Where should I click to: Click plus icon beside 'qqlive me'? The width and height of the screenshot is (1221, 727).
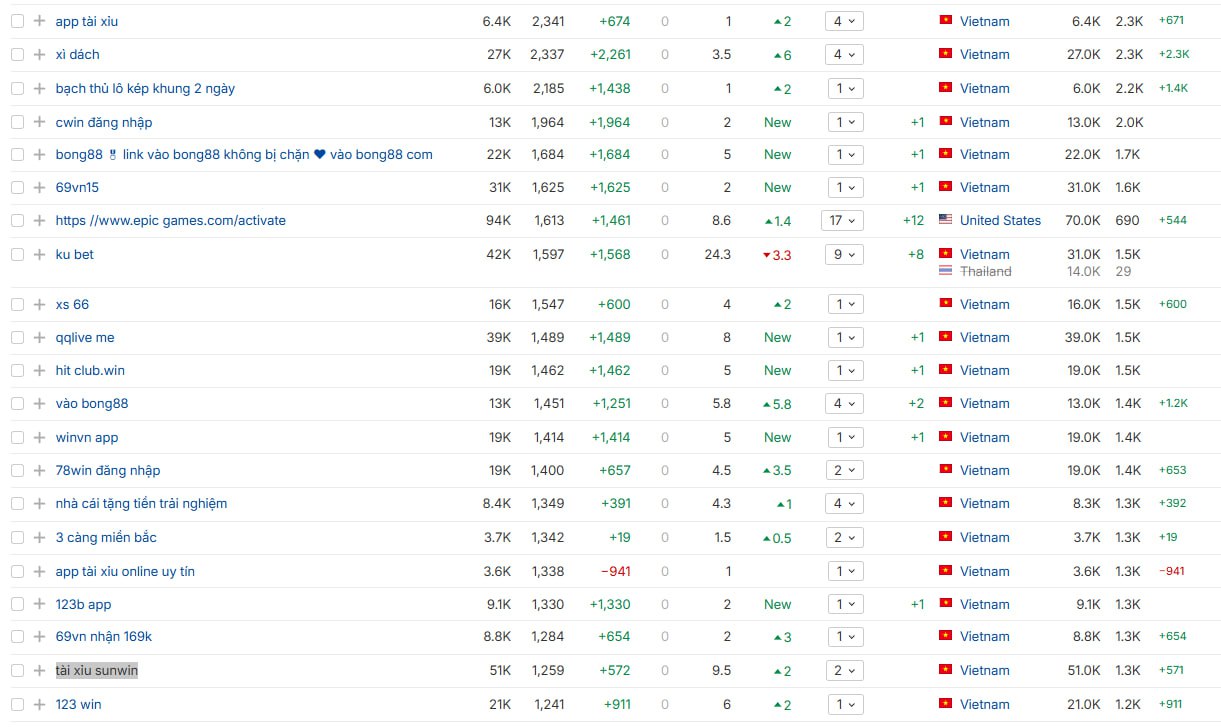click(39, 337)
